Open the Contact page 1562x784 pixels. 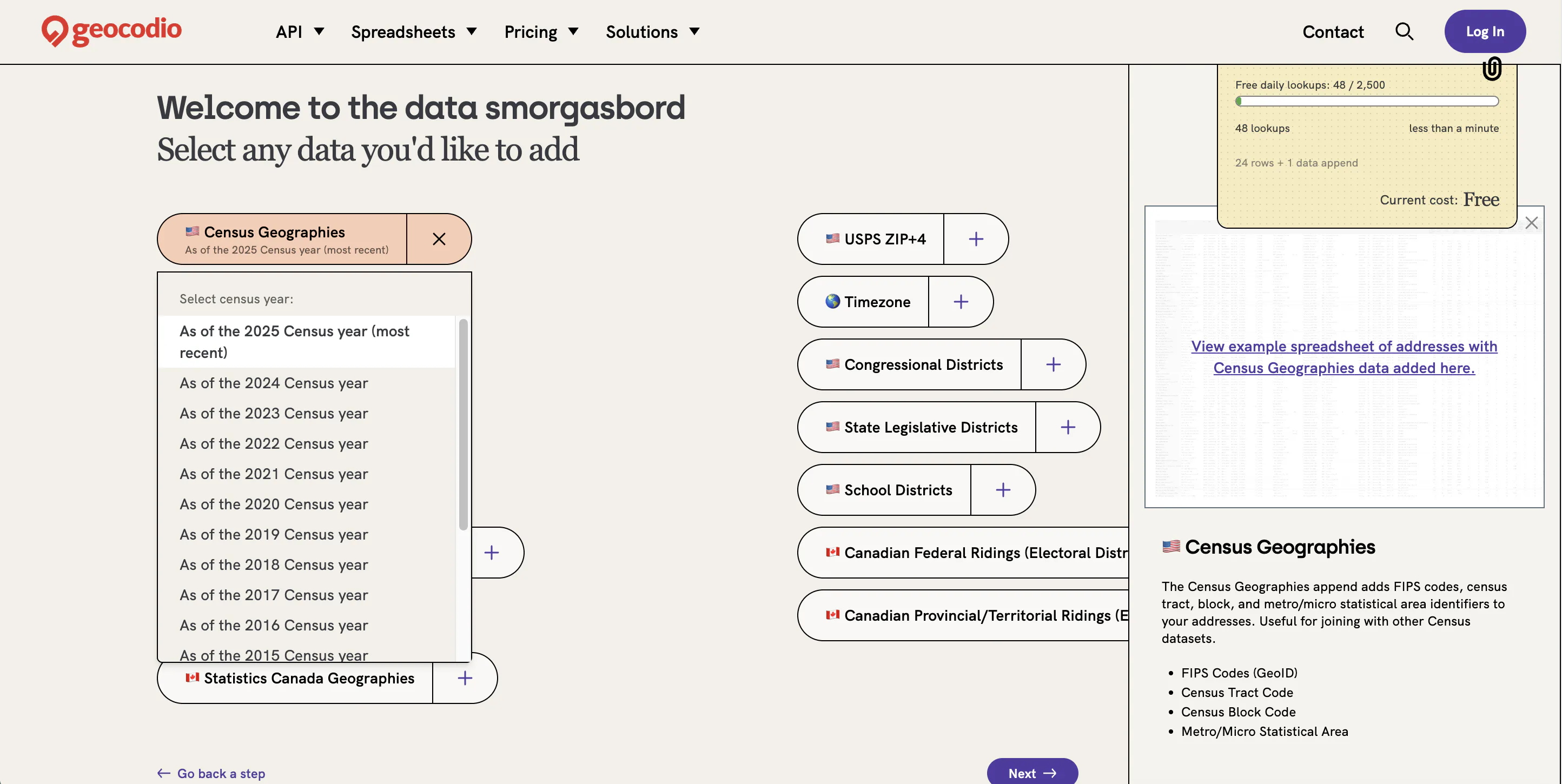click(1333, 31)
